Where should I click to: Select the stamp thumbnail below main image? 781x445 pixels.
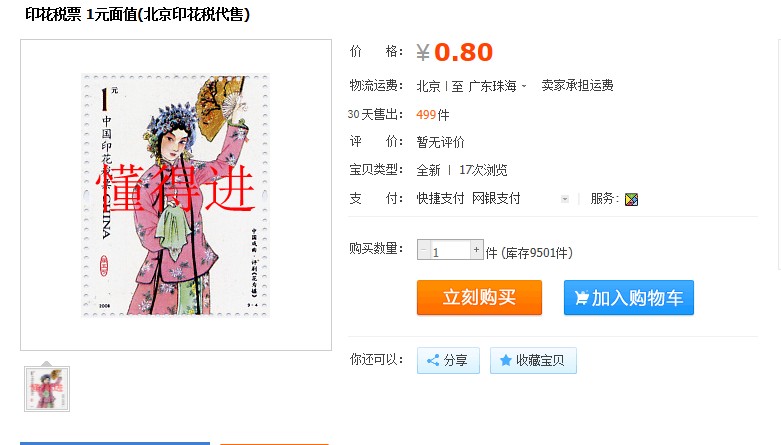tap(47, 389)
